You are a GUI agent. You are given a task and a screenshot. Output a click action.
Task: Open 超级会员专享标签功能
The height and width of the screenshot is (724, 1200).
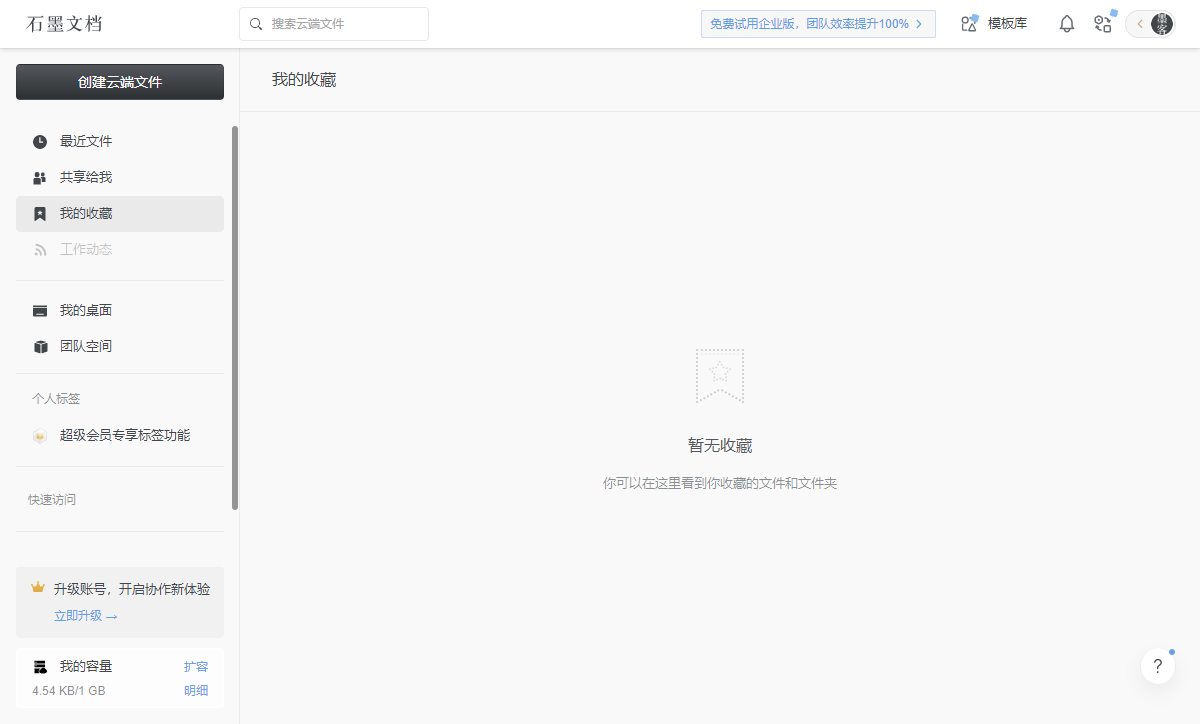120,435
